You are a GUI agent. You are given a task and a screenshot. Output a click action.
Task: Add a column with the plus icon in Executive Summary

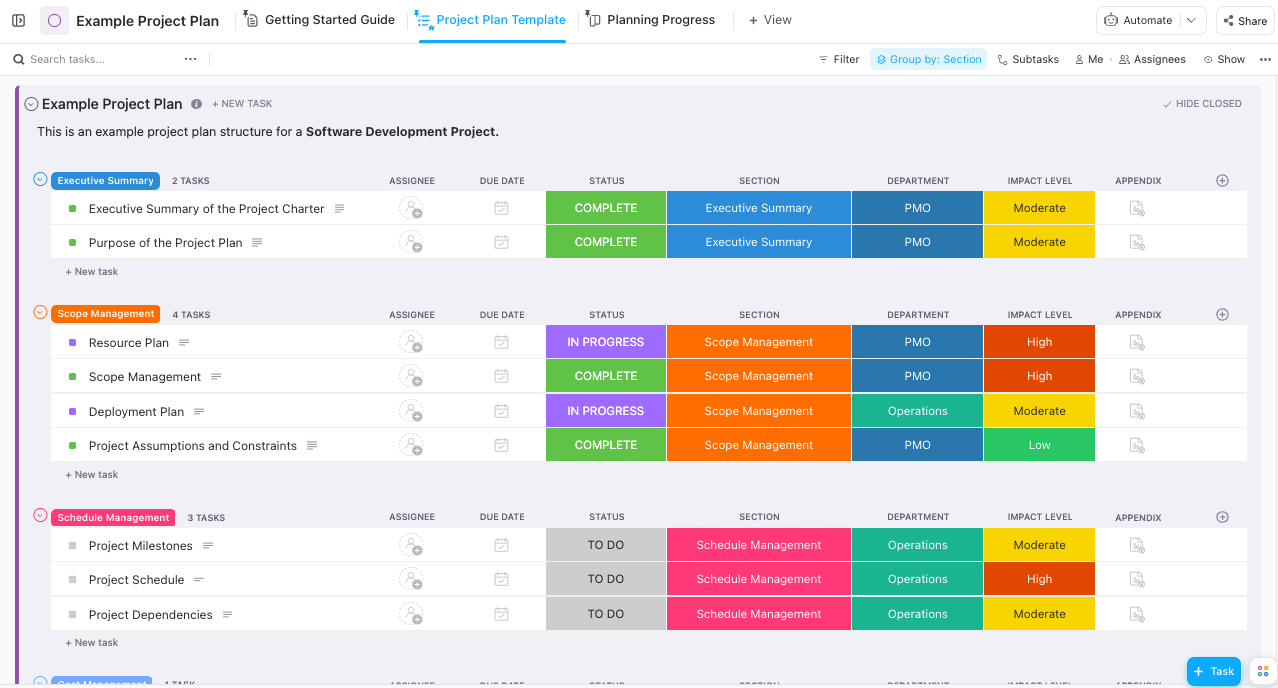point(1222,181)
